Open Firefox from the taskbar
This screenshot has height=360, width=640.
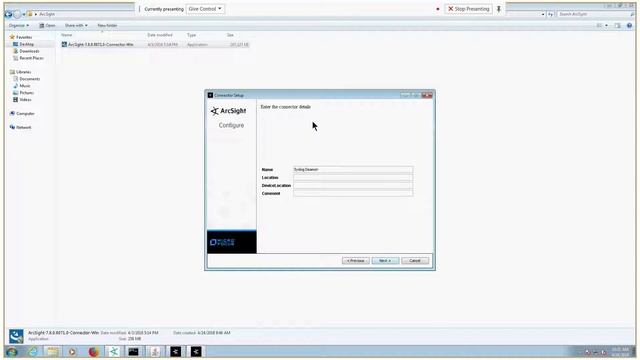93,351
